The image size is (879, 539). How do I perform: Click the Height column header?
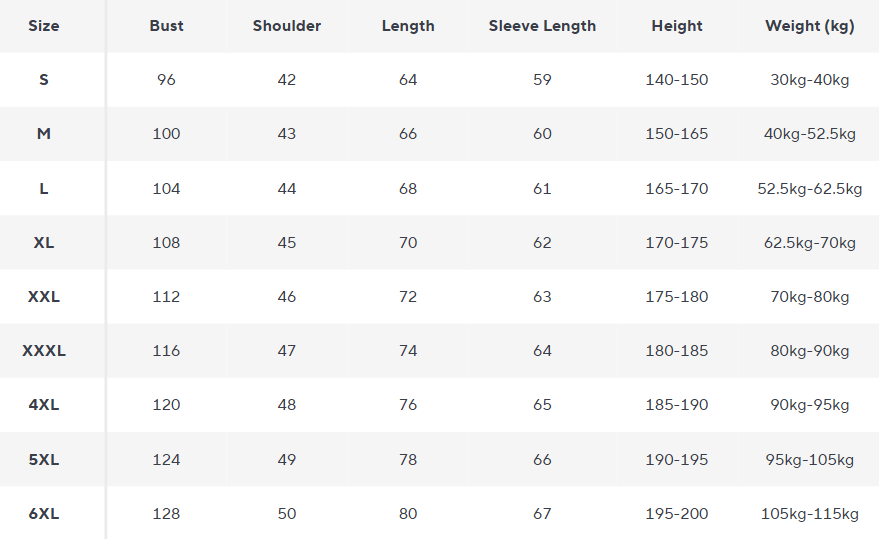tap(677, 26)
